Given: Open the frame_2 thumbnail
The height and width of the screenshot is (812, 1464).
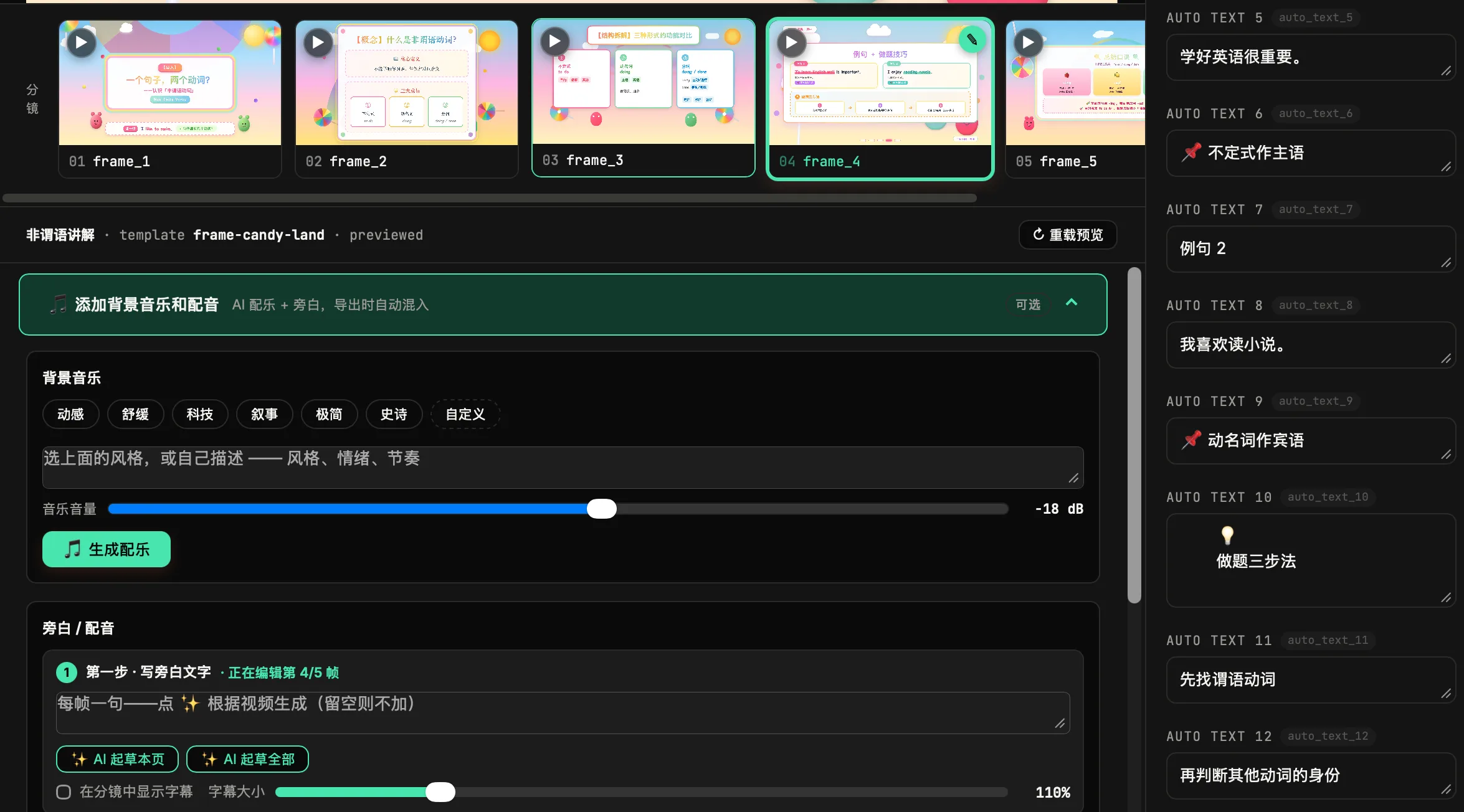Looking at the screenshot, I should pyautogui.click(x=407, y=83).
